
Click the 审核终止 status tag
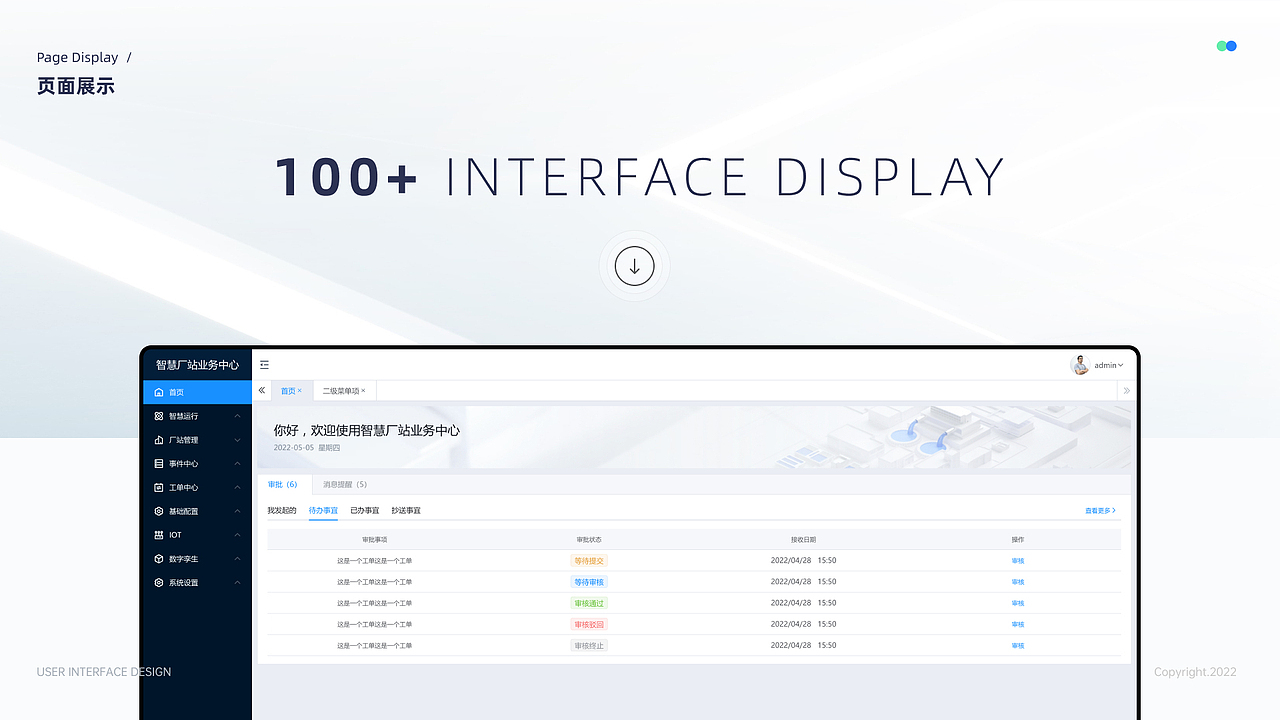(x=589, y=646)
